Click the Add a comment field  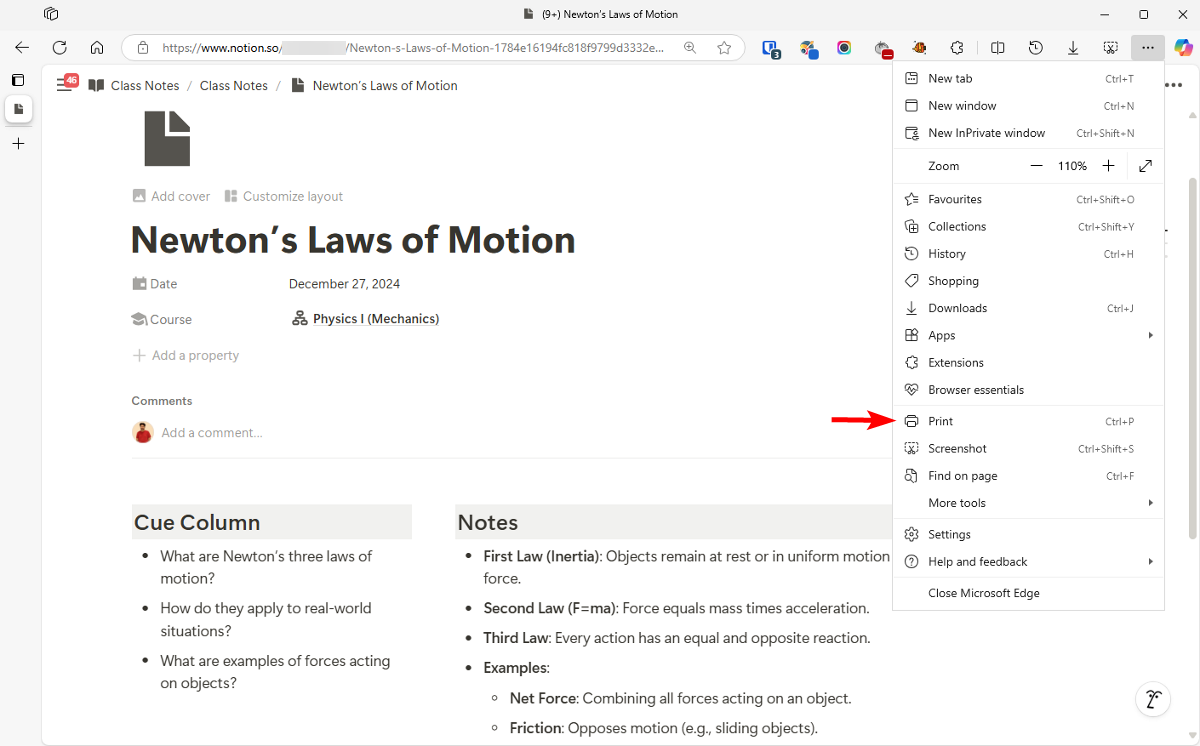coord(211,432)
